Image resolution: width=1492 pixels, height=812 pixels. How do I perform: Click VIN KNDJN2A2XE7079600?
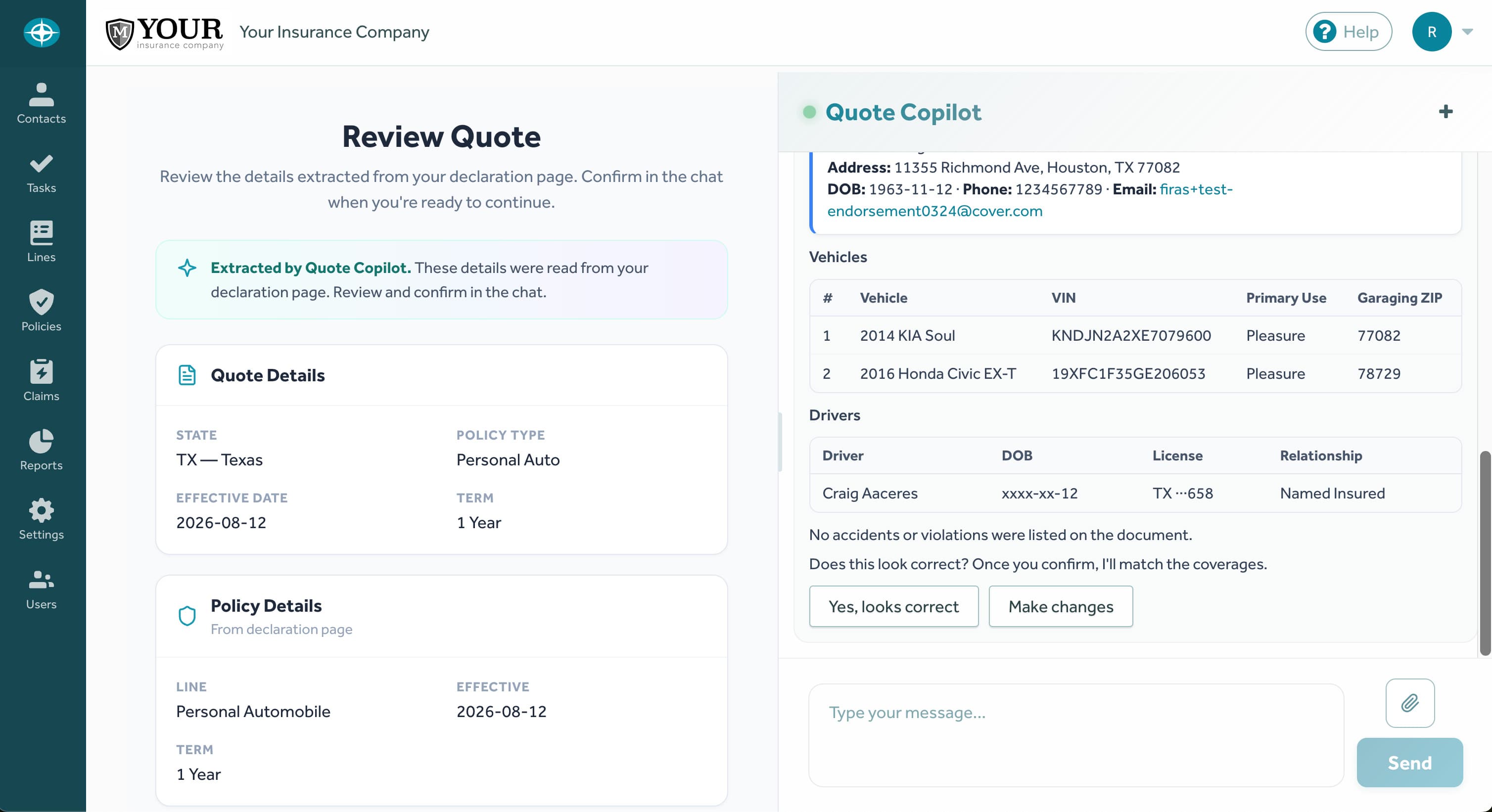[1130, 335]
